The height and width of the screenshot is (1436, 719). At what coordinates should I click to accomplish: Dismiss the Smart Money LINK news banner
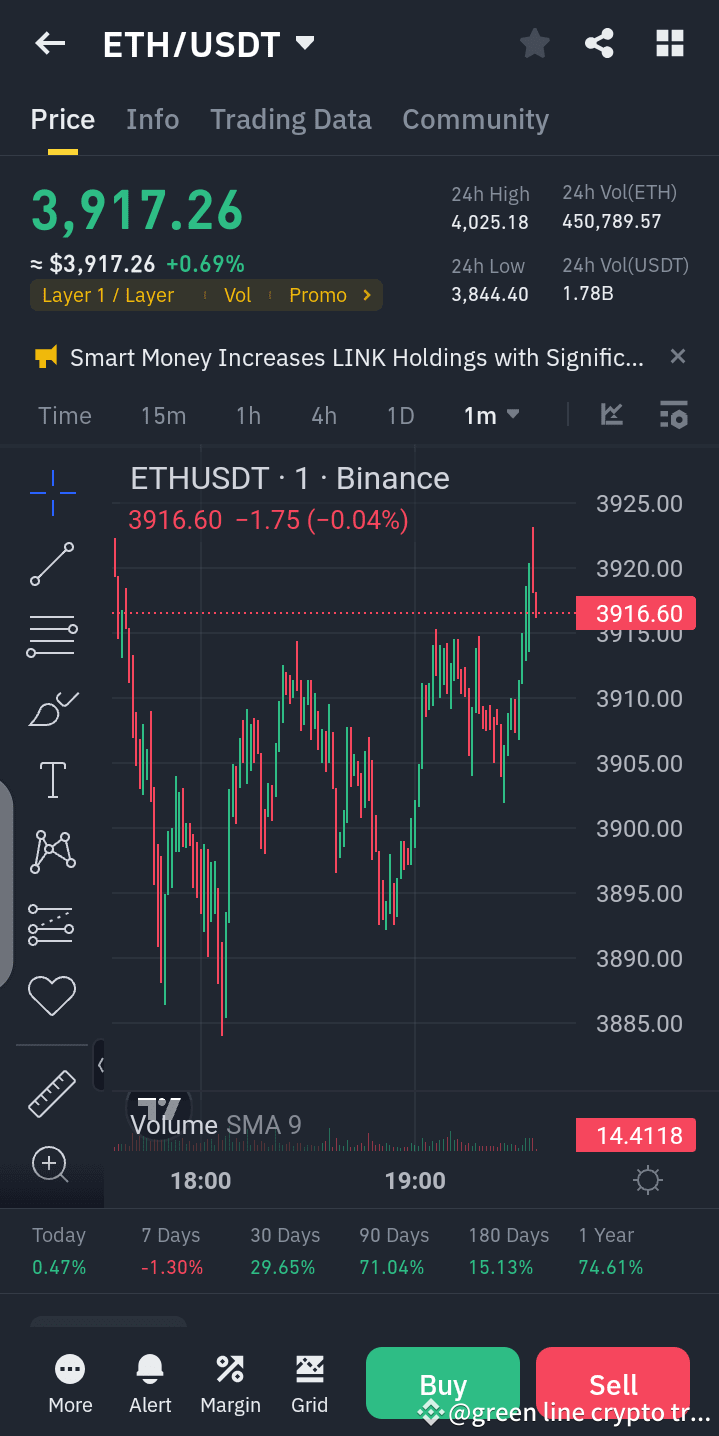[x=677, y=356]
